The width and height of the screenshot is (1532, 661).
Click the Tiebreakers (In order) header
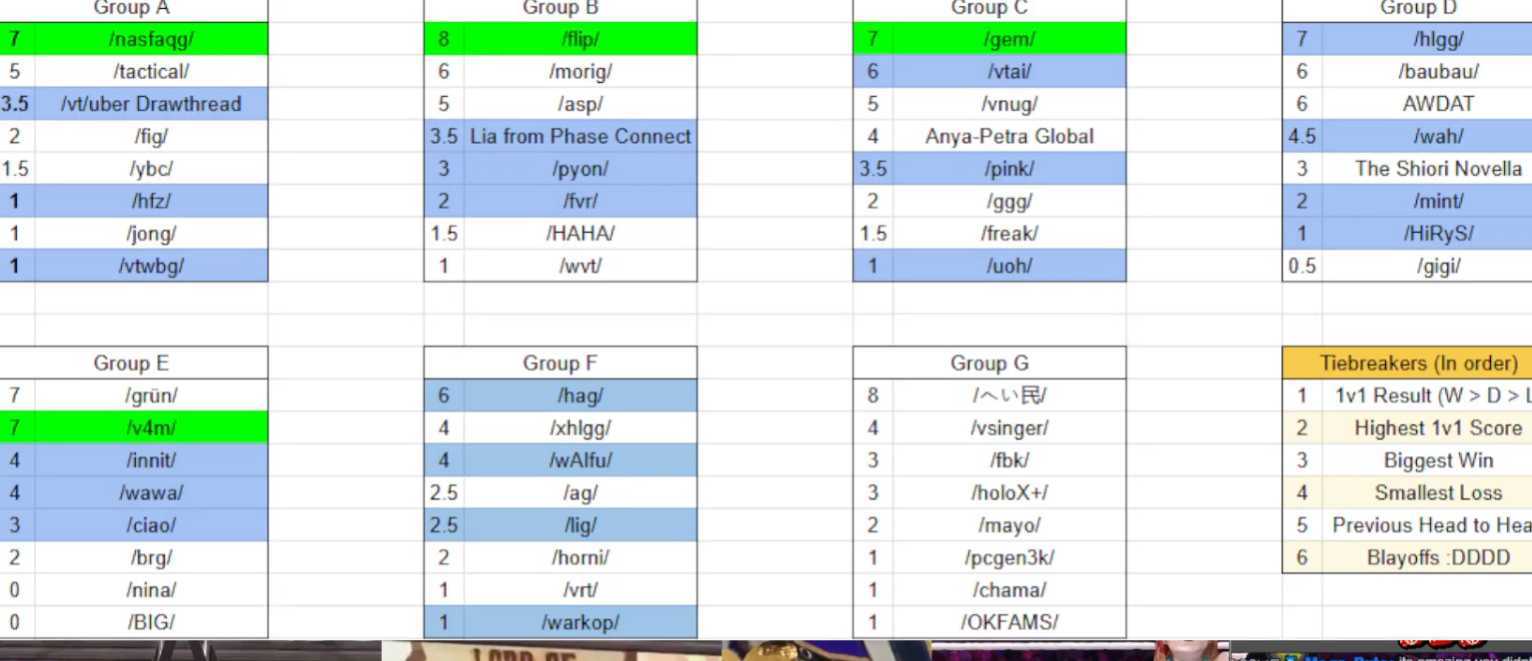[x=1418, y=363]
